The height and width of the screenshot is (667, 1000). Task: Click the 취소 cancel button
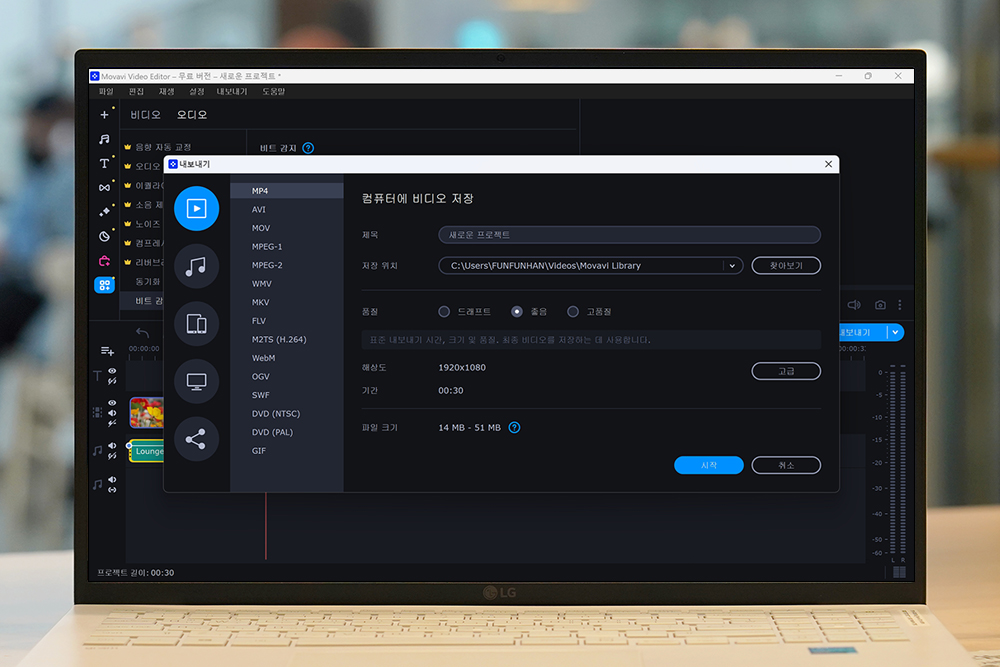point(786,465)
